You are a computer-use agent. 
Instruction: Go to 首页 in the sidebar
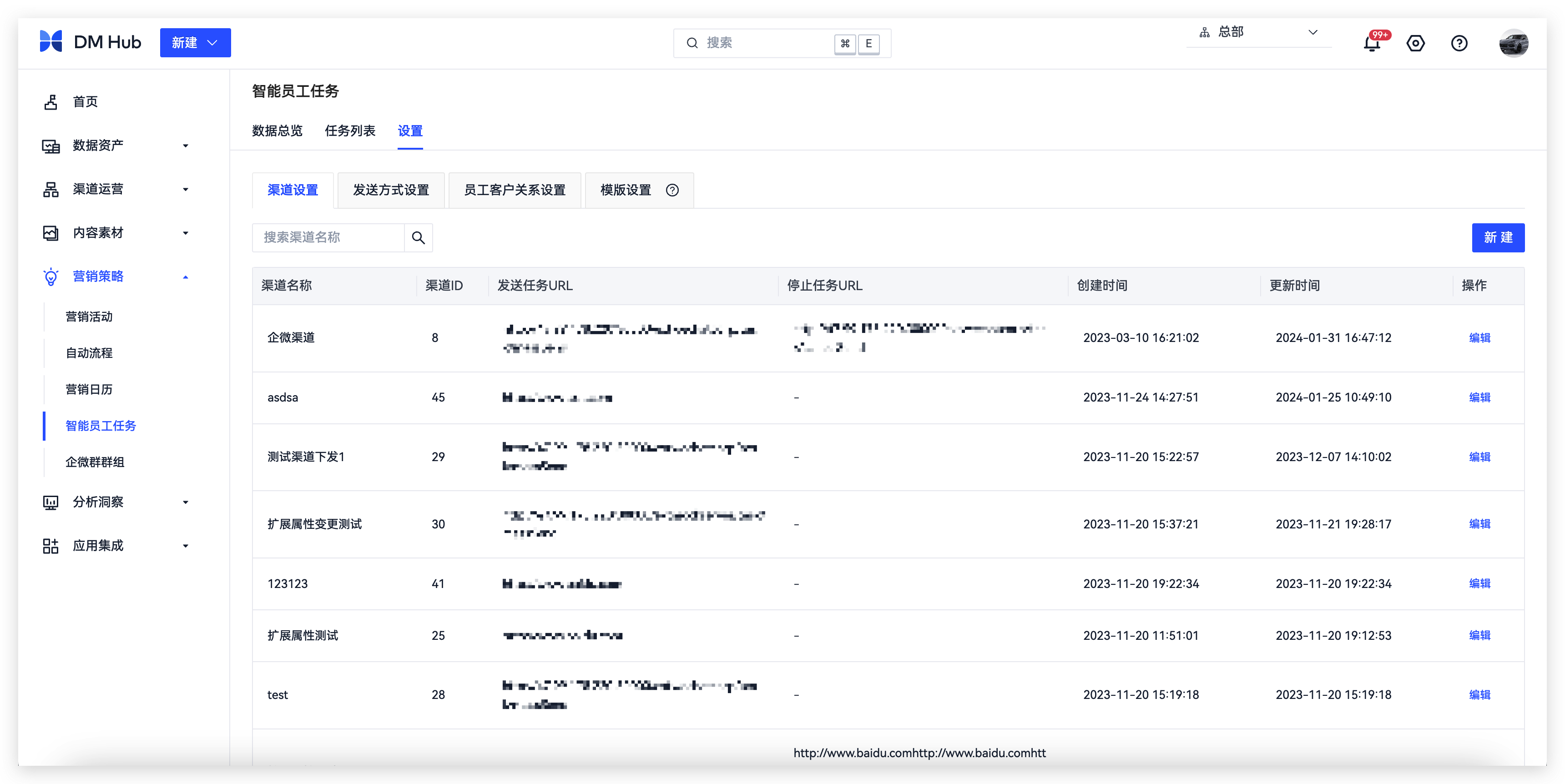coord(85,102)
